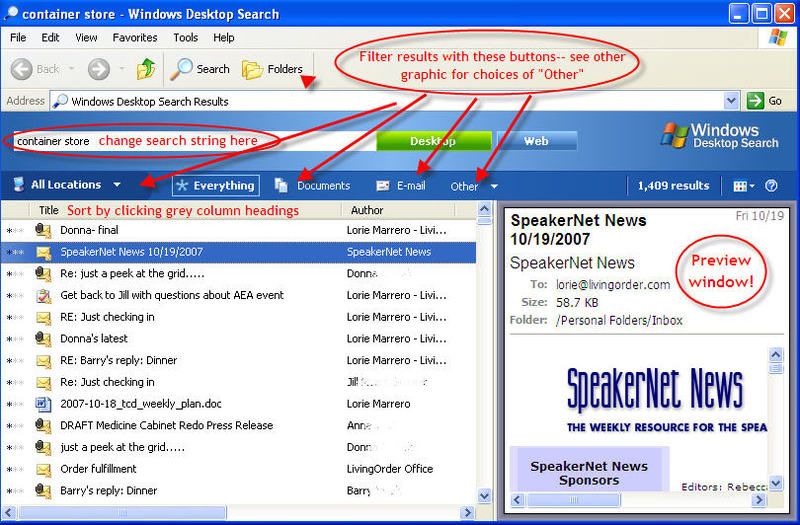Click preview pane vertical scrollbar thumb
The height and width of the screenshot is (525, 800).
tap(776, 368)
